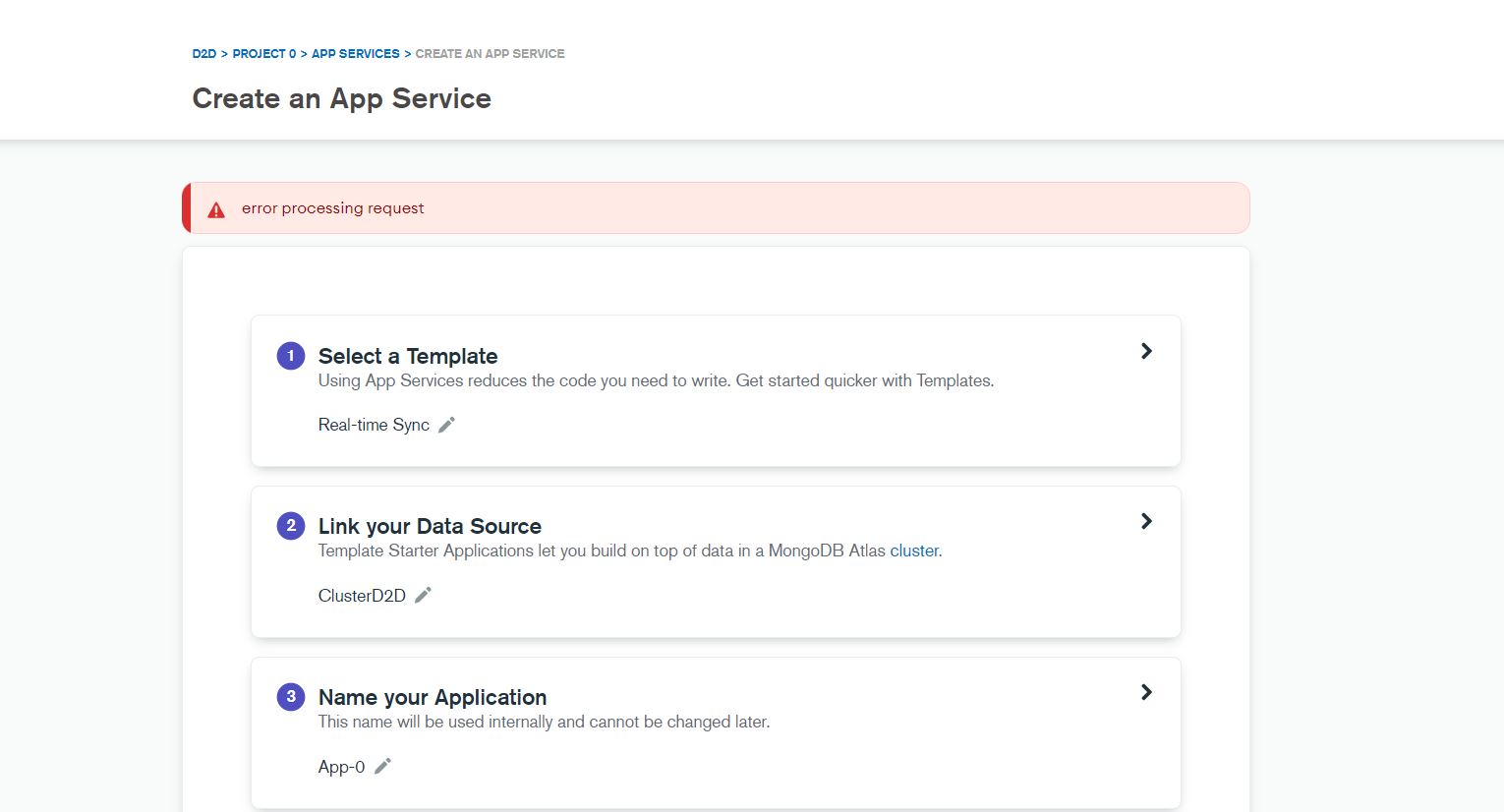
Task: Expand Name your Application chevron
Action: (1145, 692)
